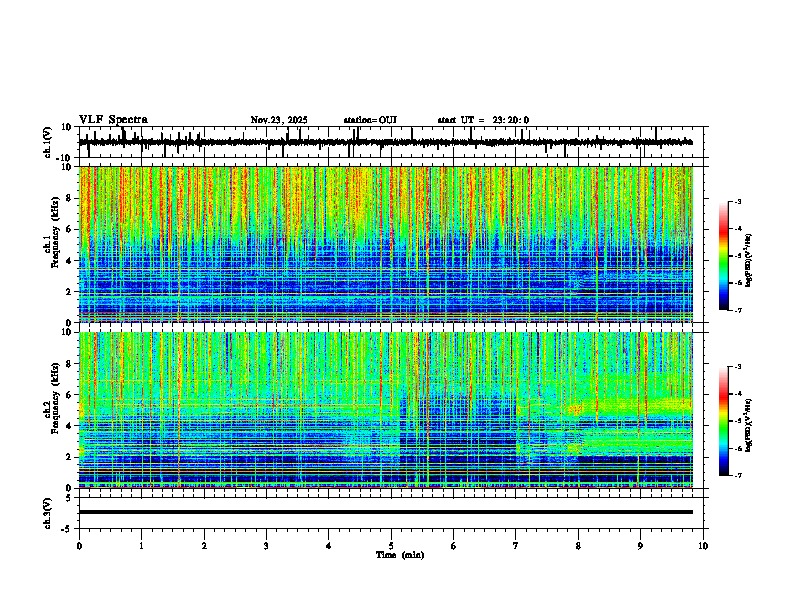The width and height of the screenshot is (792, 612).
Task: Click the "ch.3(V)" axis label
Action: (x=48, y=513)
